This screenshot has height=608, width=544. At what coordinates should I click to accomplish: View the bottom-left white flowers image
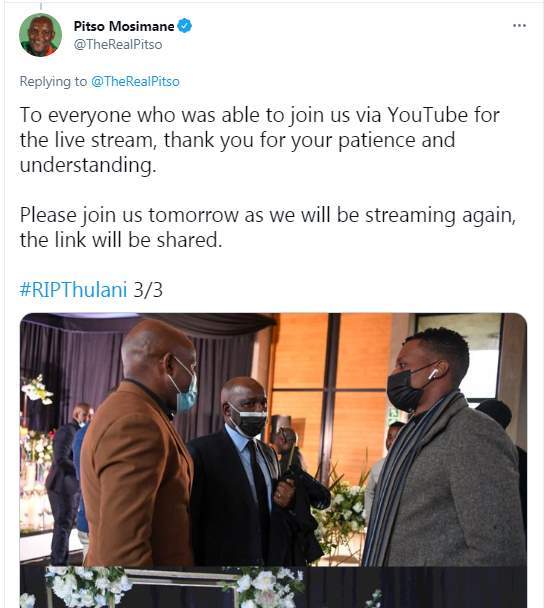tap(162, 587)
